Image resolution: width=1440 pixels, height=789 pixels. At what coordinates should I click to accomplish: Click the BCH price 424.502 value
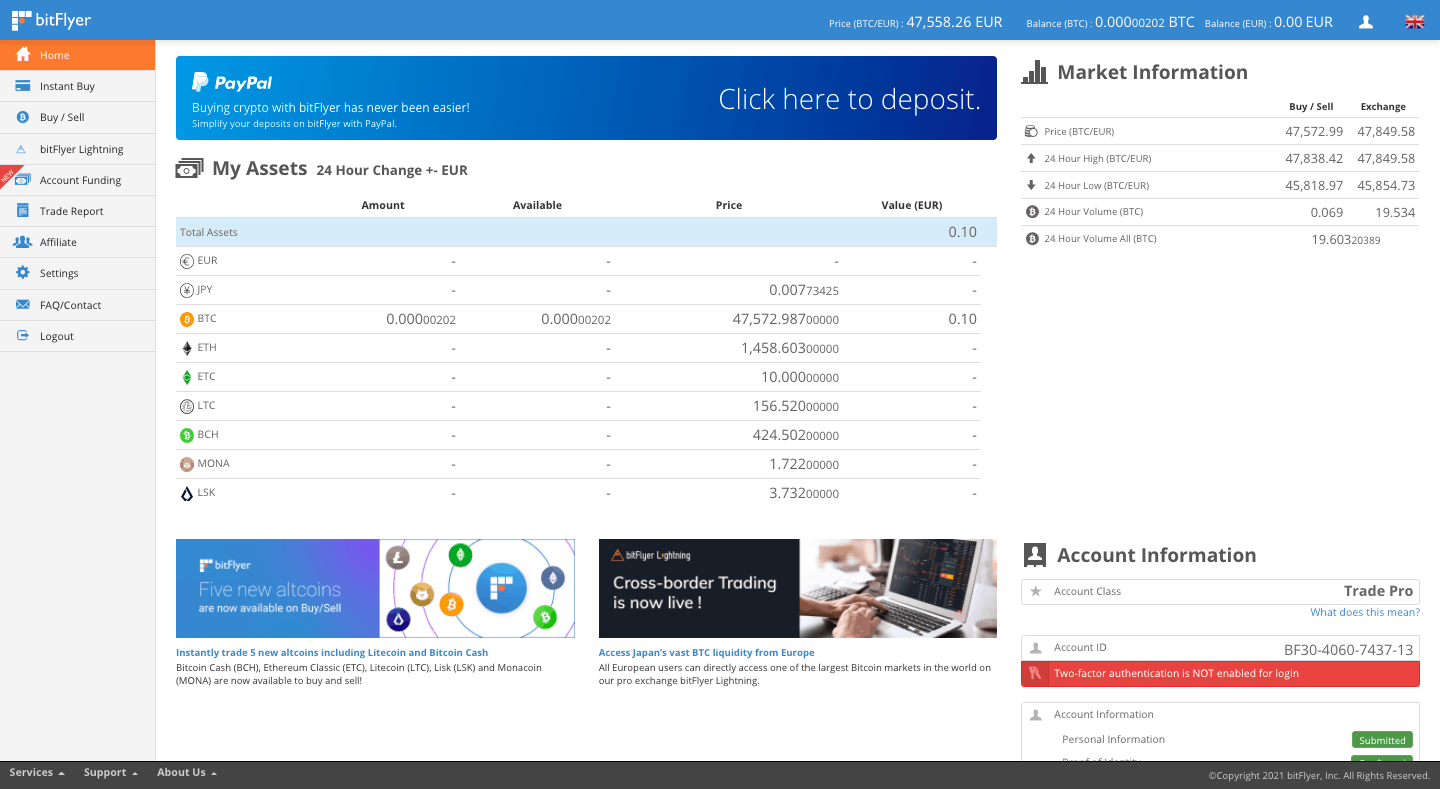[796, 435]
